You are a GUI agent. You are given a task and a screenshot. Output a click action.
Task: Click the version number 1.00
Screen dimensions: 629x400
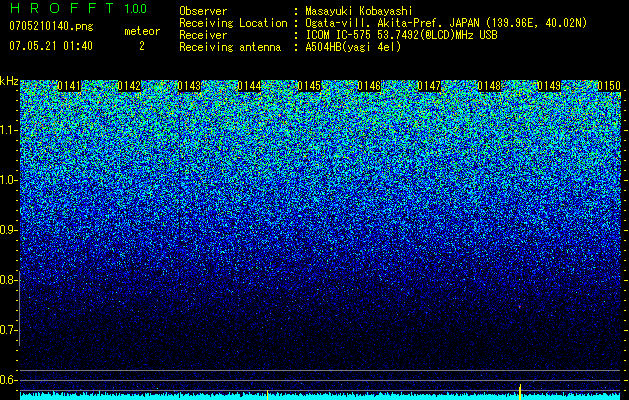[136, 8]
